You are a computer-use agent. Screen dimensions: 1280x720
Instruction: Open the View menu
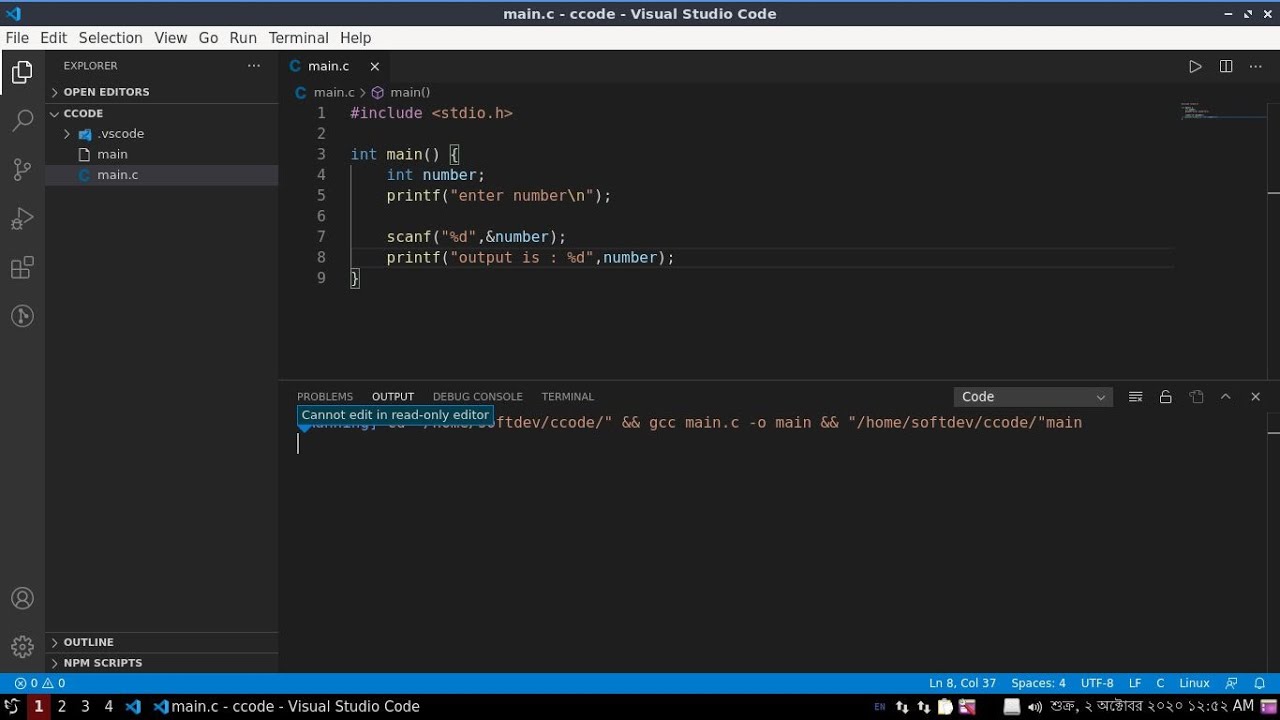170,38
